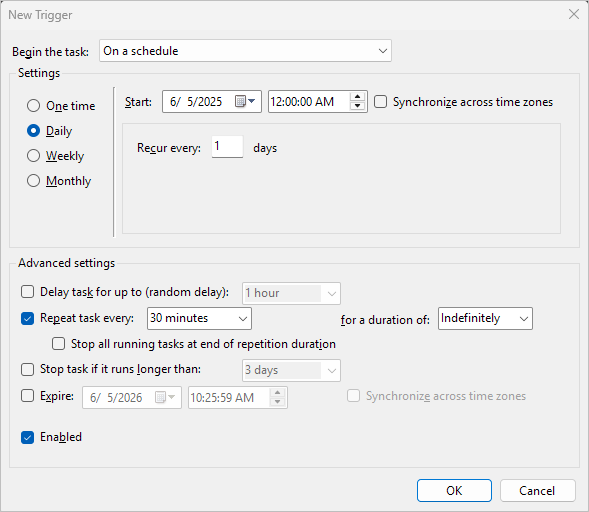Select the Daily radio button
The width and height of the screenshot is (589, 512).
point(33,131)
